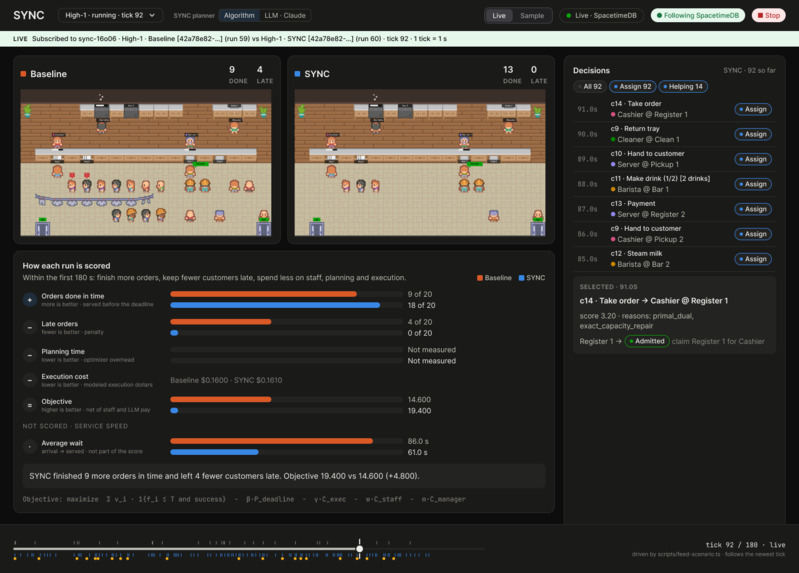Click the Baseline legend swatch in scoring
This screenshot has height=573, width=799.
(x=480, y=278)
